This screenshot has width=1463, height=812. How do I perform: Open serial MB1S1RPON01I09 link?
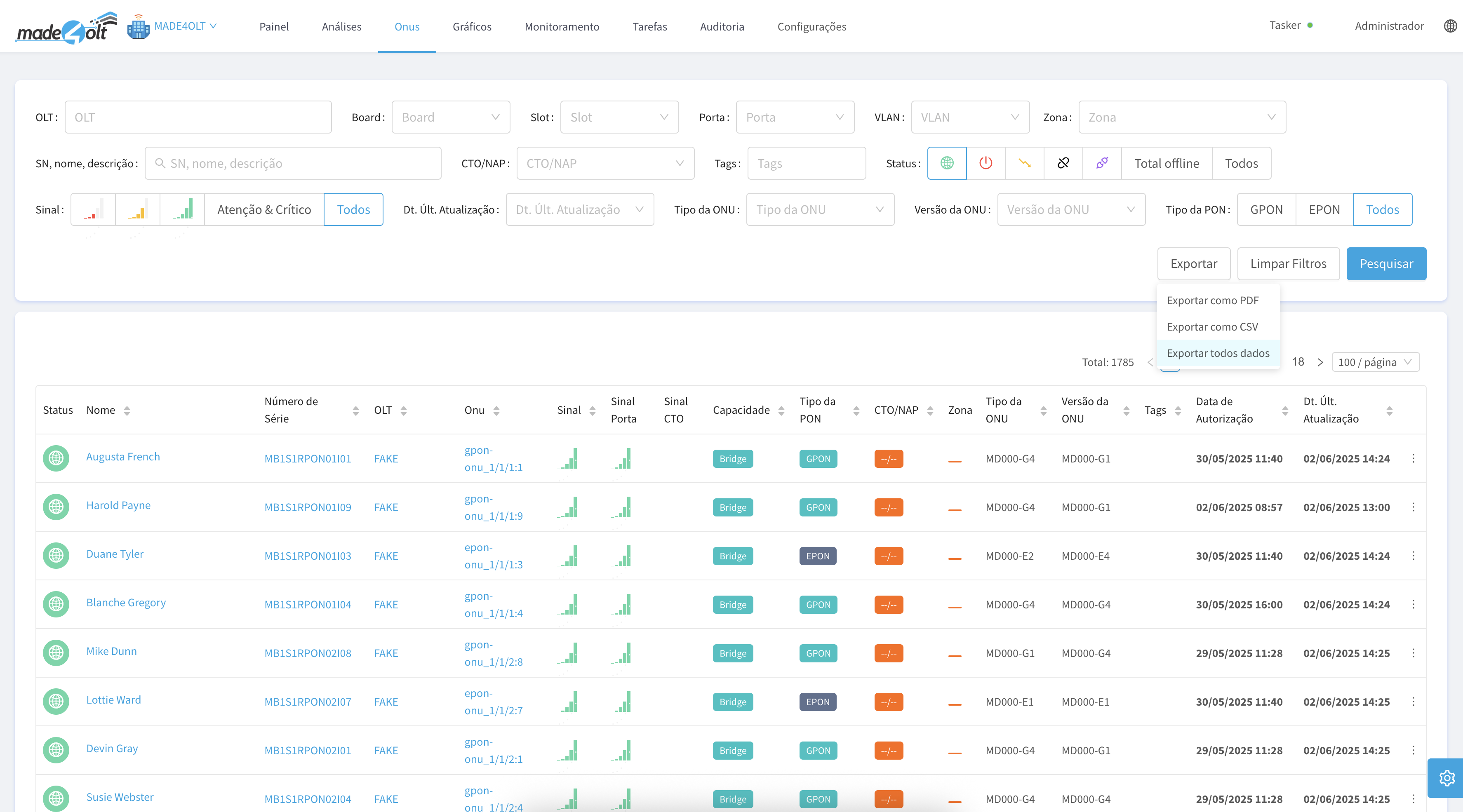308,507
